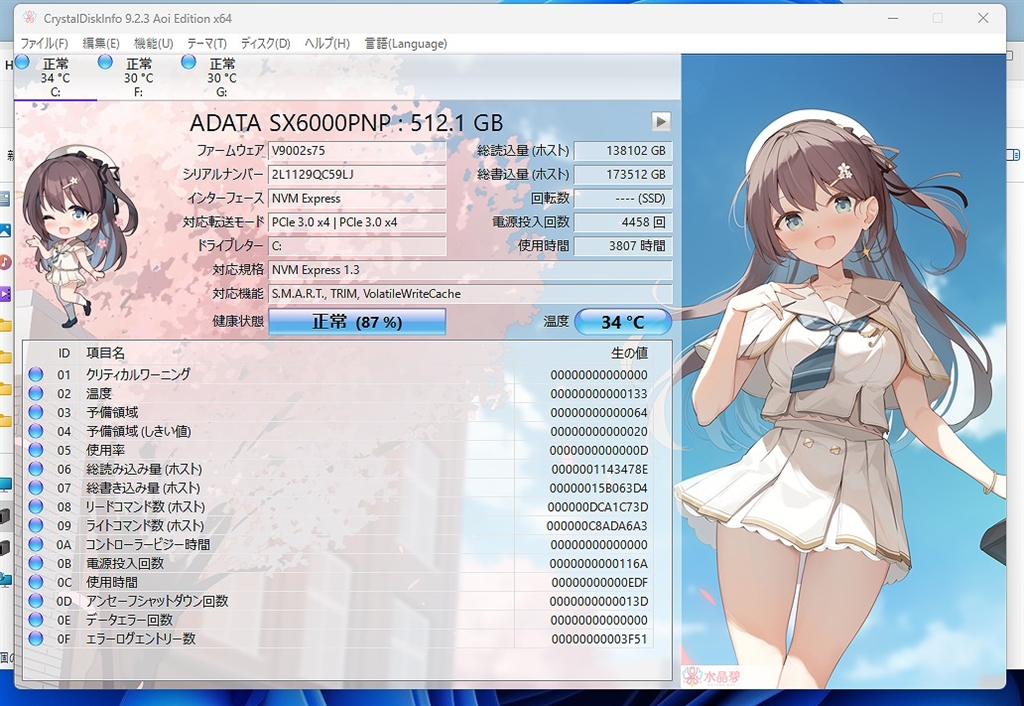
Task: Click the serial number field 2L1129QC59LJ
Action: [x=357, y=174]
